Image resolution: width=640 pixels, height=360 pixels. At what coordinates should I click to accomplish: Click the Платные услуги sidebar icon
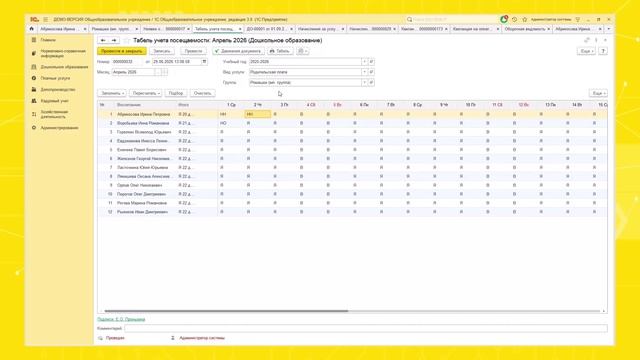34,78
